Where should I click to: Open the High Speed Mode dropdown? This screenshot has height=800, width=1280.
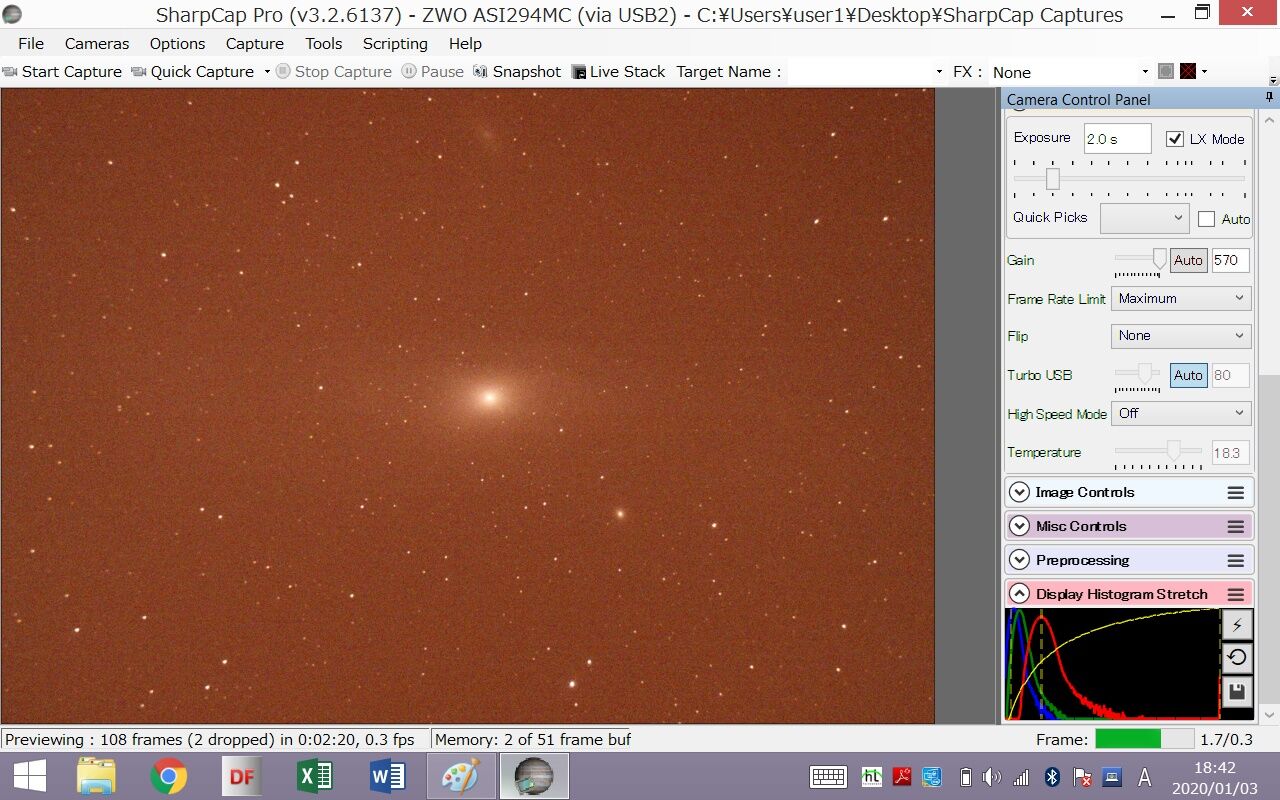(x=1181, y=413)
